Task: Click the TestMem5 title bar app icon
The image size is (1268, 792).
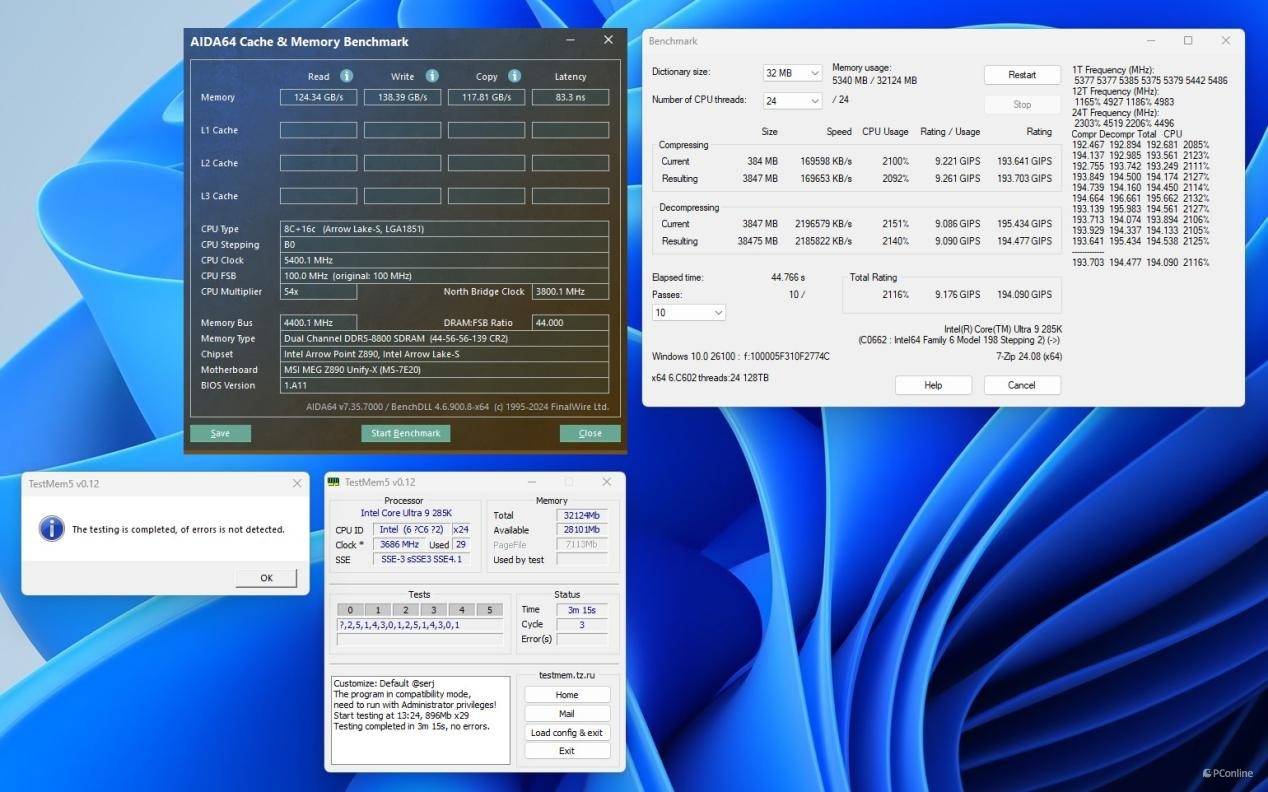Action: (x=334, y=482)
